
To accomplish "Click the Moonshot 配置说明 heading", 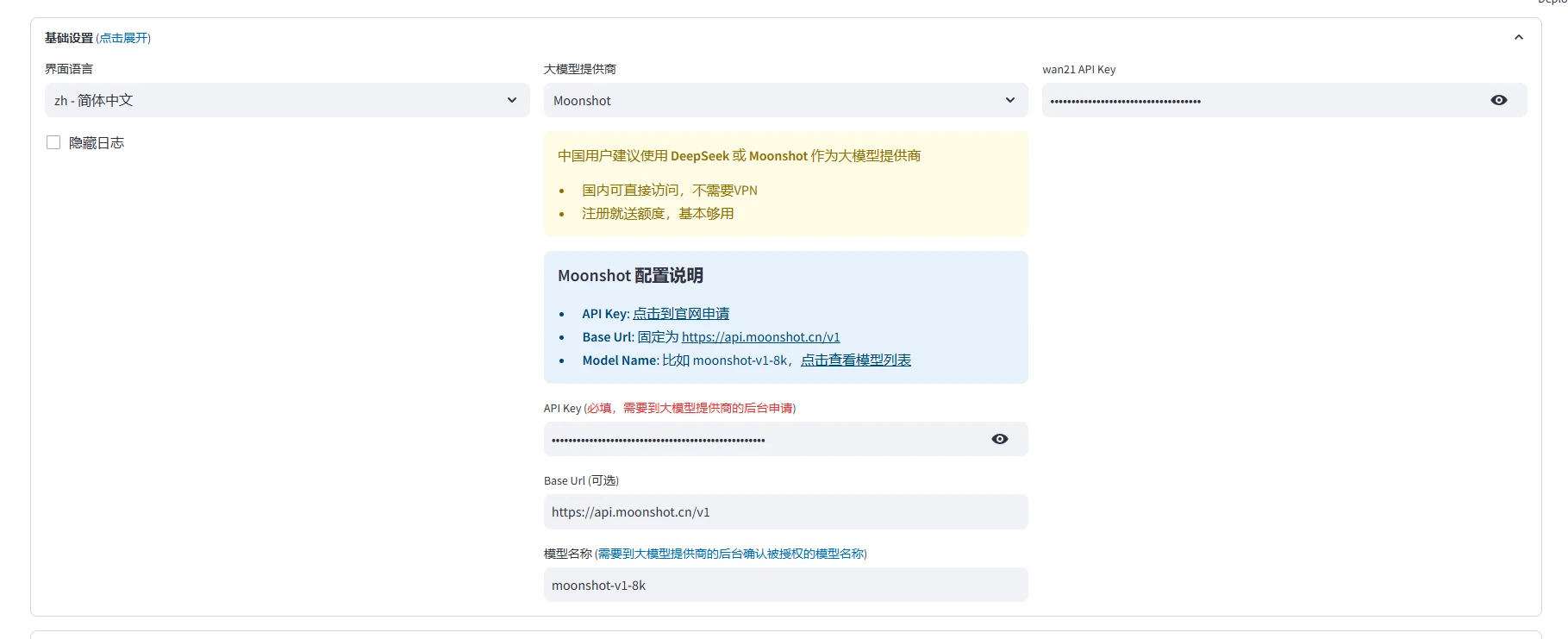I will point(630,276).
